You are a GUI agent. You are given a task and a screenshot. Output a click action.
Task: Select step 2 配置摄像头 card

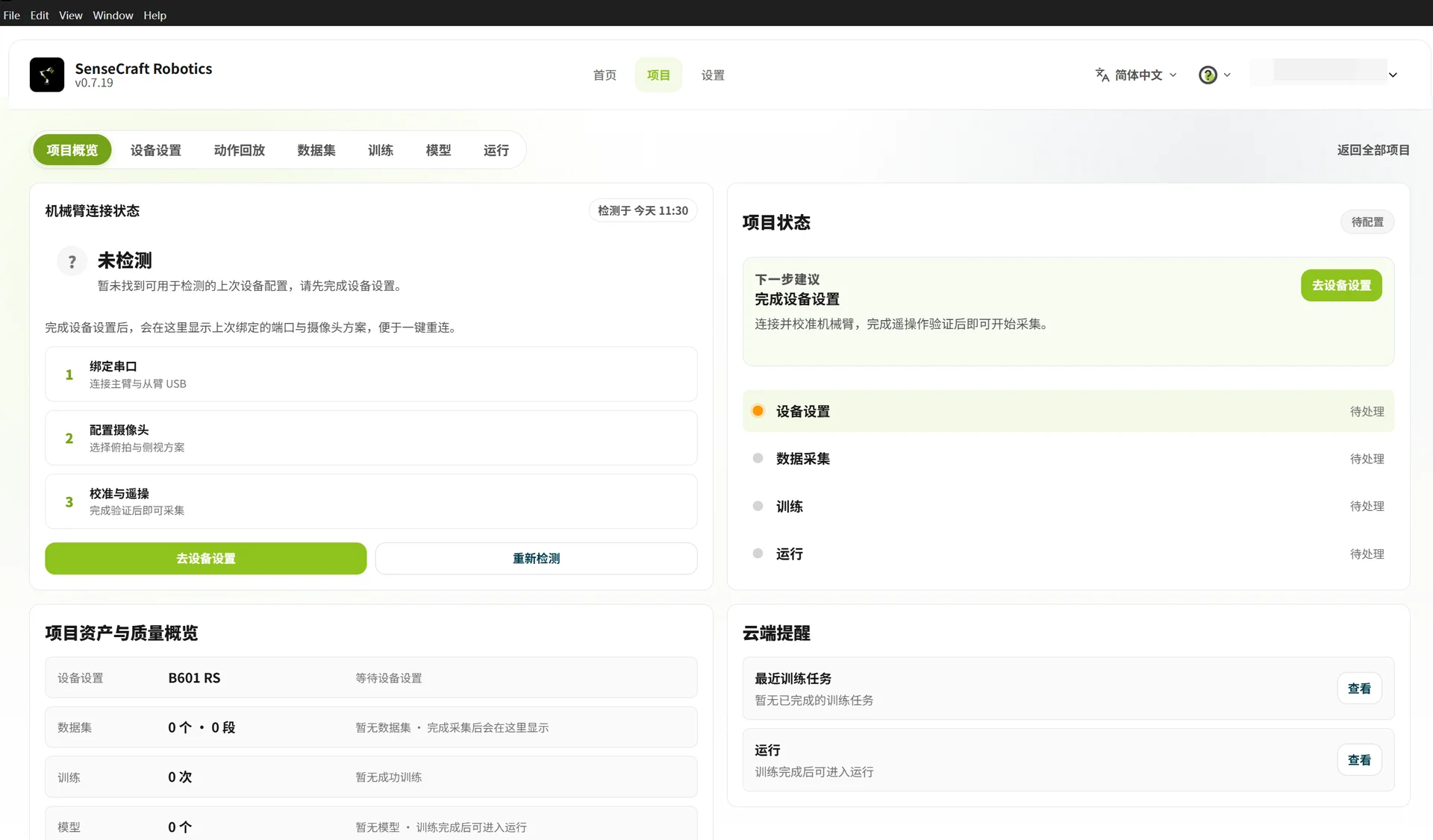tap(371, 438)
